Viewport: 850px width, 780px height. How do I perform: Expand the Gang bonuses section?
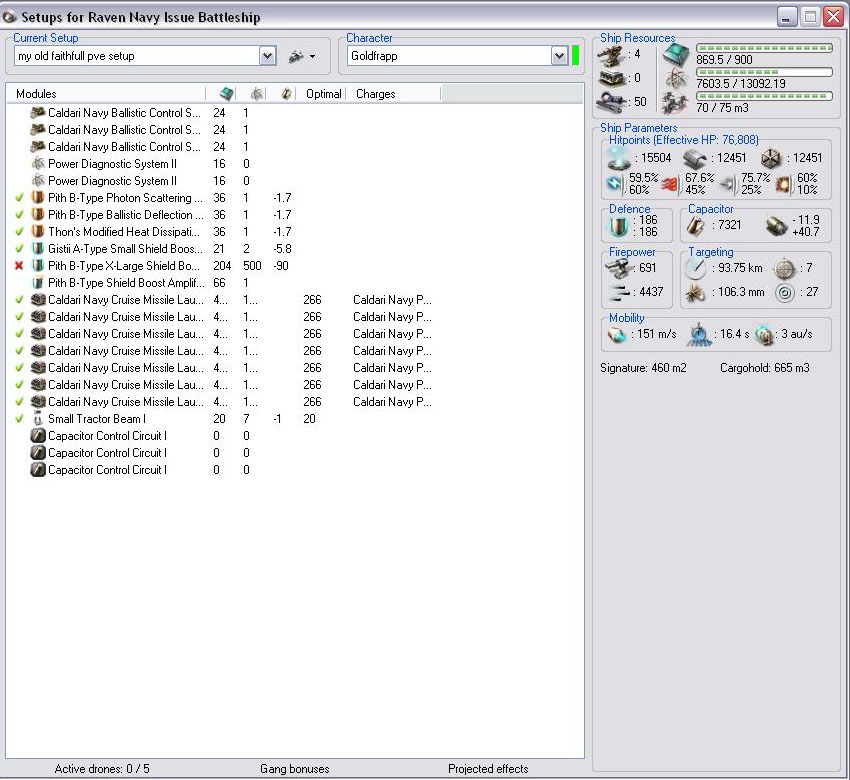(x=294, y=769)
